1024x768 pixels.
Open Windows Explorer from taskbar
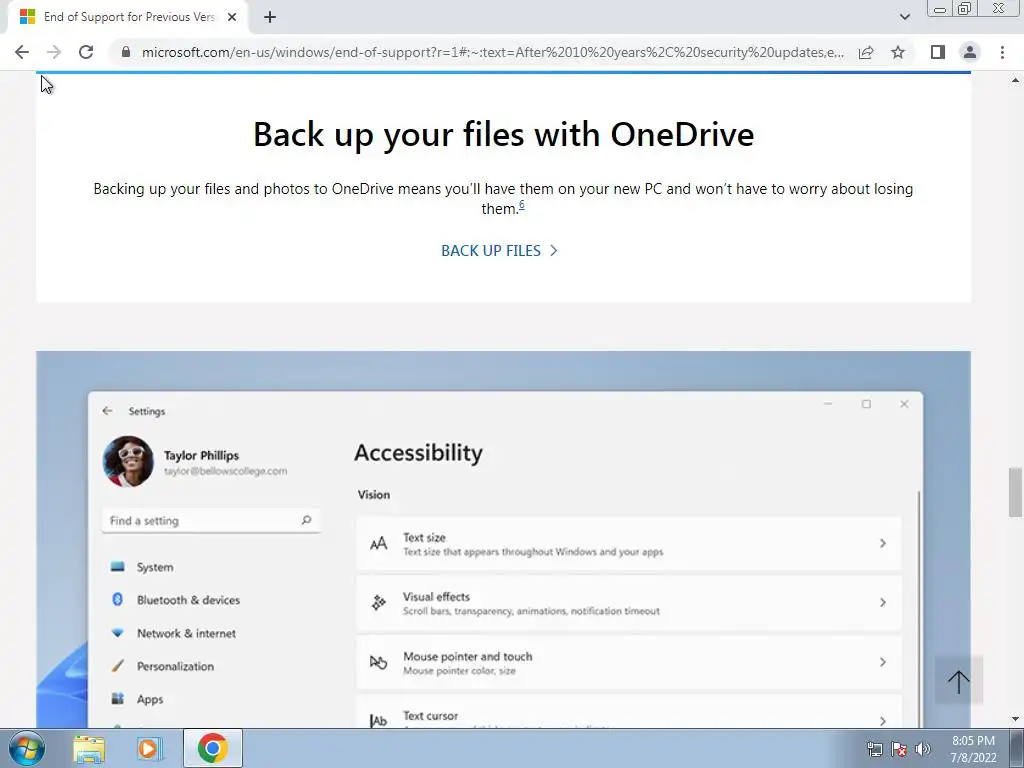(x=89, y=748)
